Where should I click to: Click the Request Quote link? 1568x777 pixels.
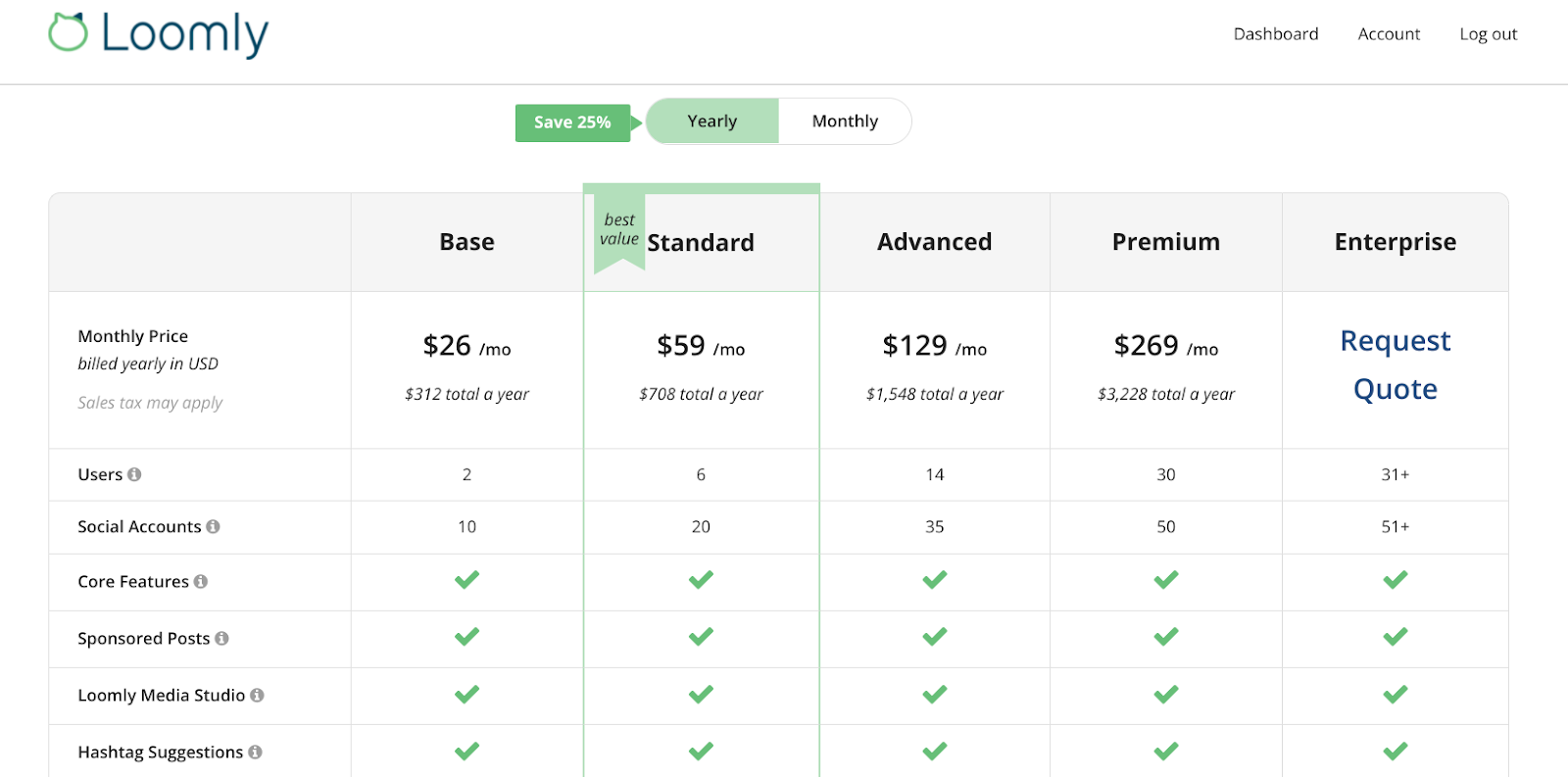1395,364
